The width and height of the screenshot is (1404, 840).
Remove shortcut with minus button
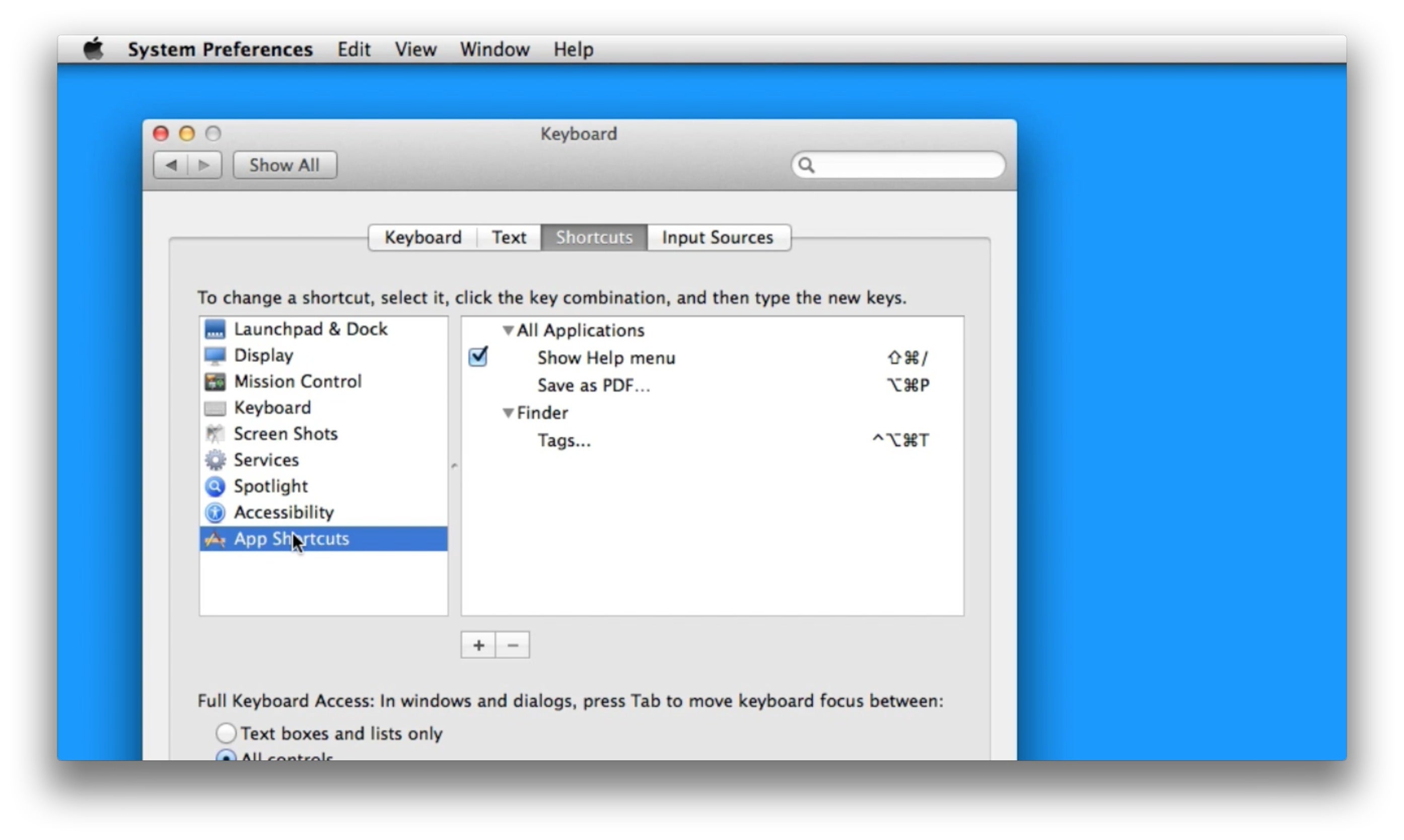point(513,645)
